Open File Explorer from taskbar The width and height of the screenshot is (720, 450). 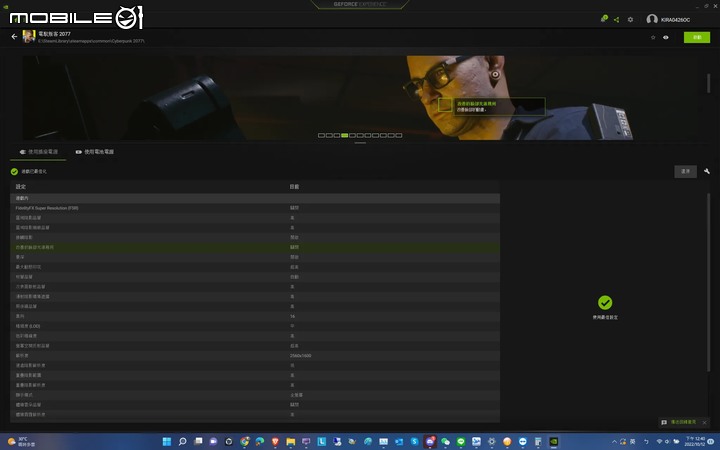pos(291,441)
